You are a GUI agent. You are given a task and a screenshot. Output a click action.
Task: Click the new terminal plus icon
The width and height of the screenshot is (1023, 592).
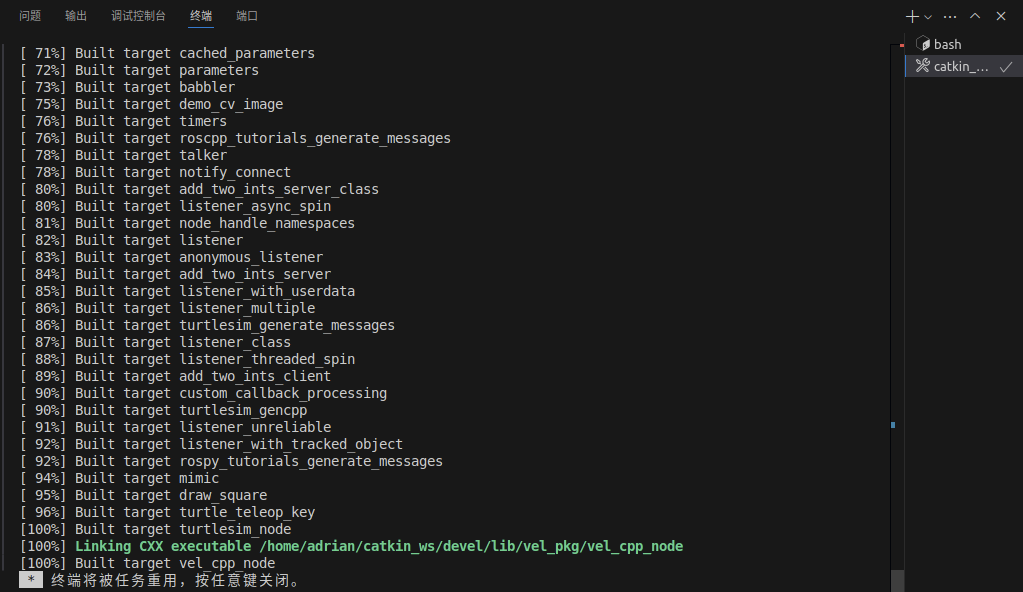(912, 16)
